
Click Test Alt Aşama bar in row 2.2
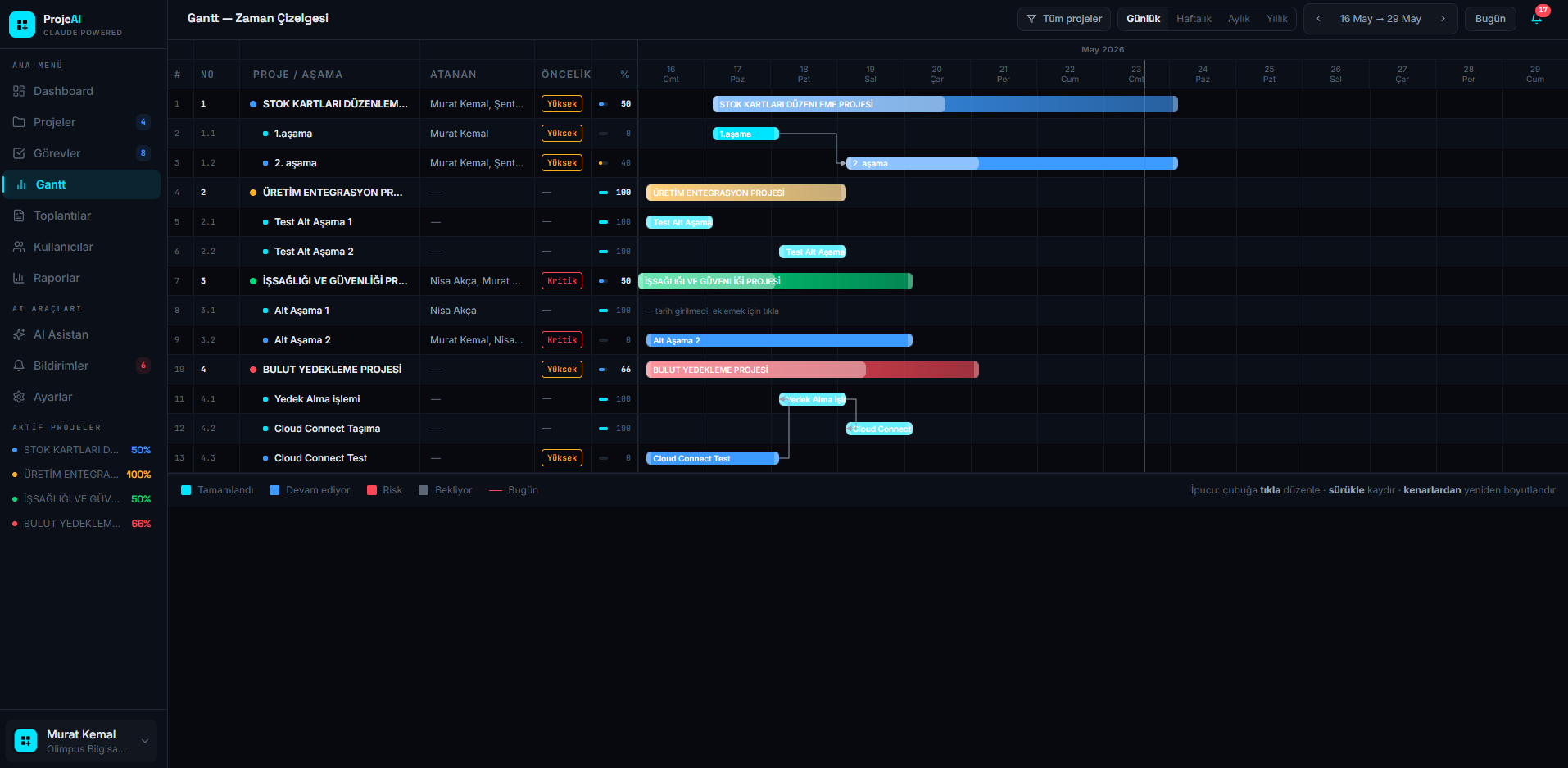813,252
